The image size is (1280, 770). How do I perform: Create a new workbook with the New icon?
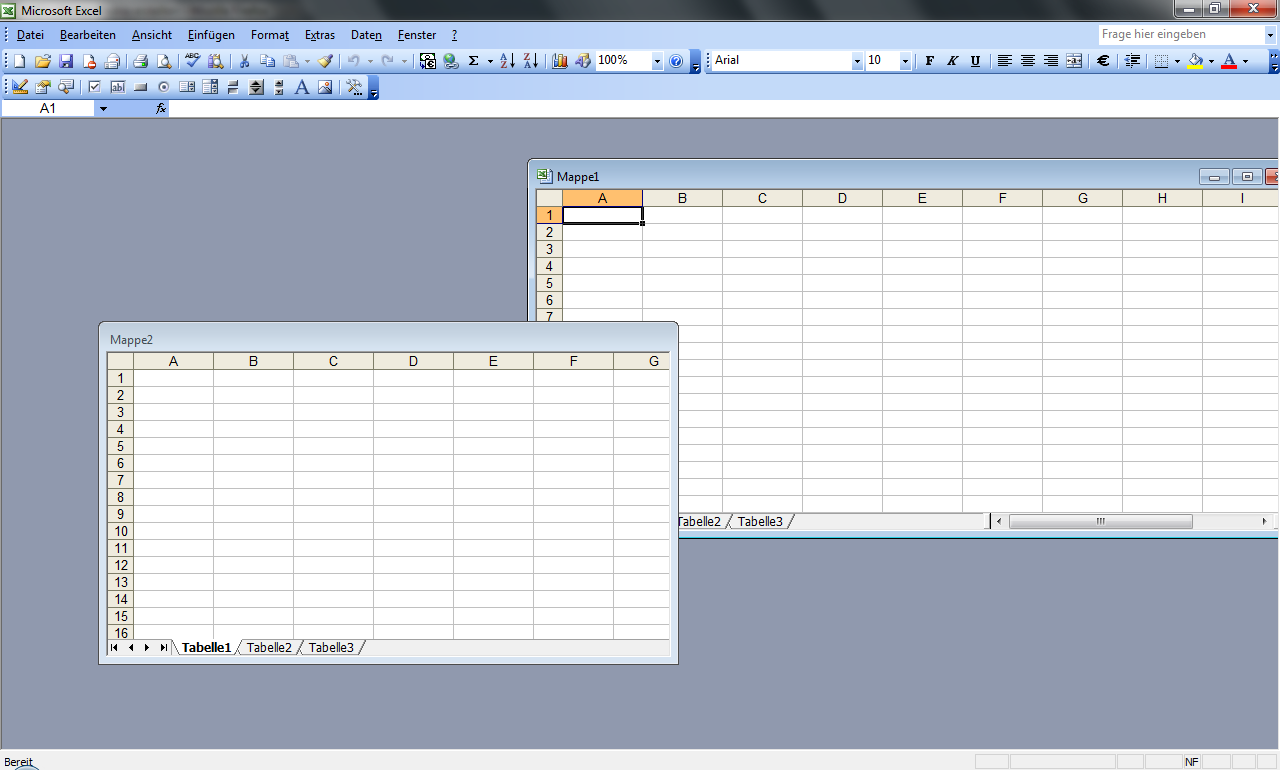pyautogui.click(x=19, y=61)
